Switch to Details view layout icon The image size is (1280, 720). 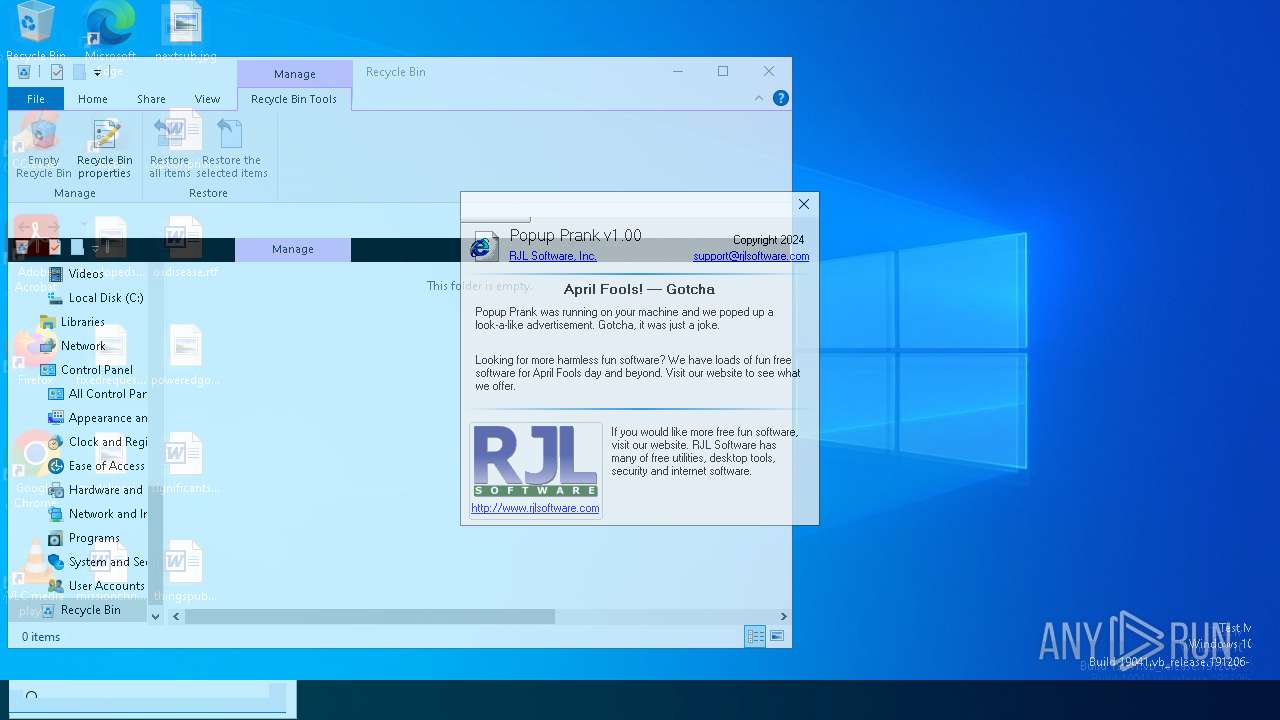(755, 636)
